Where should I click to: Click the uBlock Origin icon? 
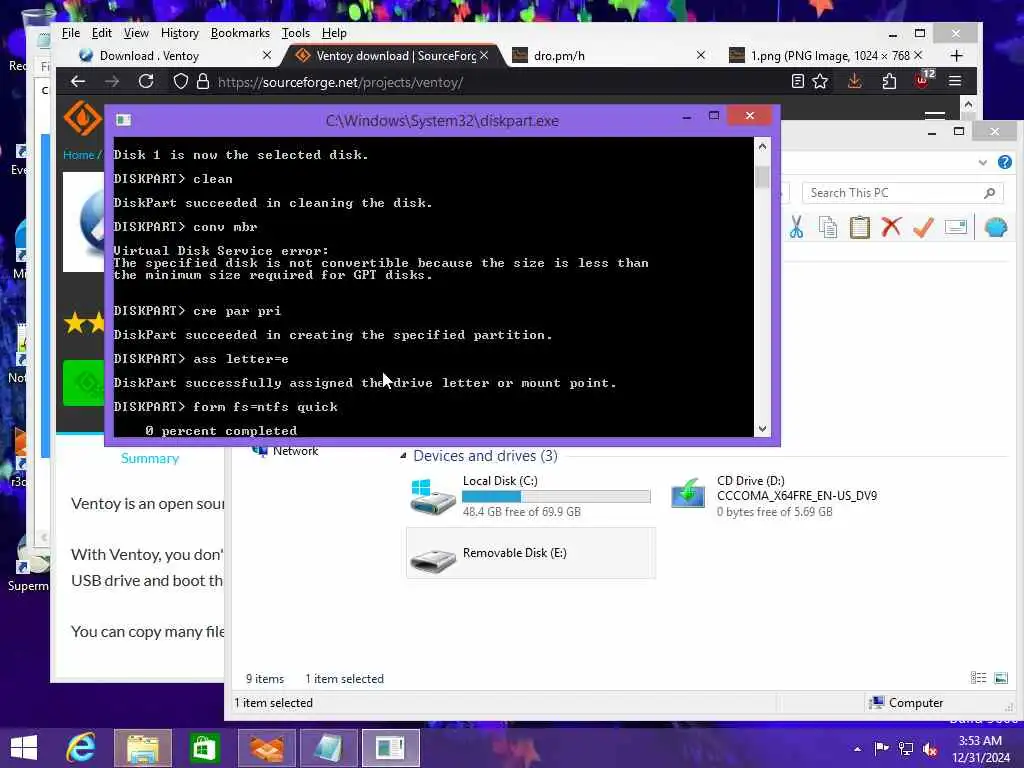click(923, 80)
